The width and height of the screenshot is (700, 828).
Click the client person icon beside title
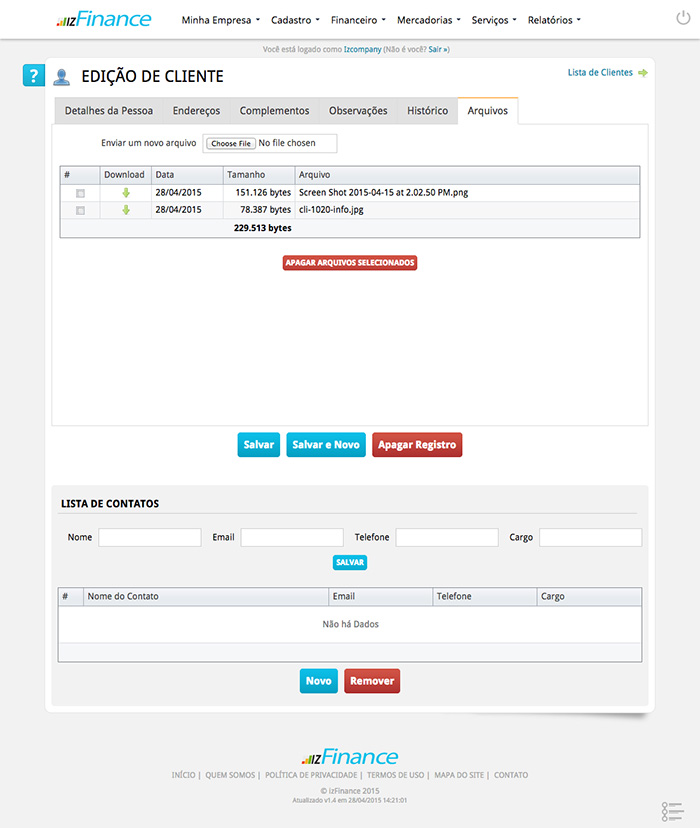pyautogui.click(x=62, y=77)
